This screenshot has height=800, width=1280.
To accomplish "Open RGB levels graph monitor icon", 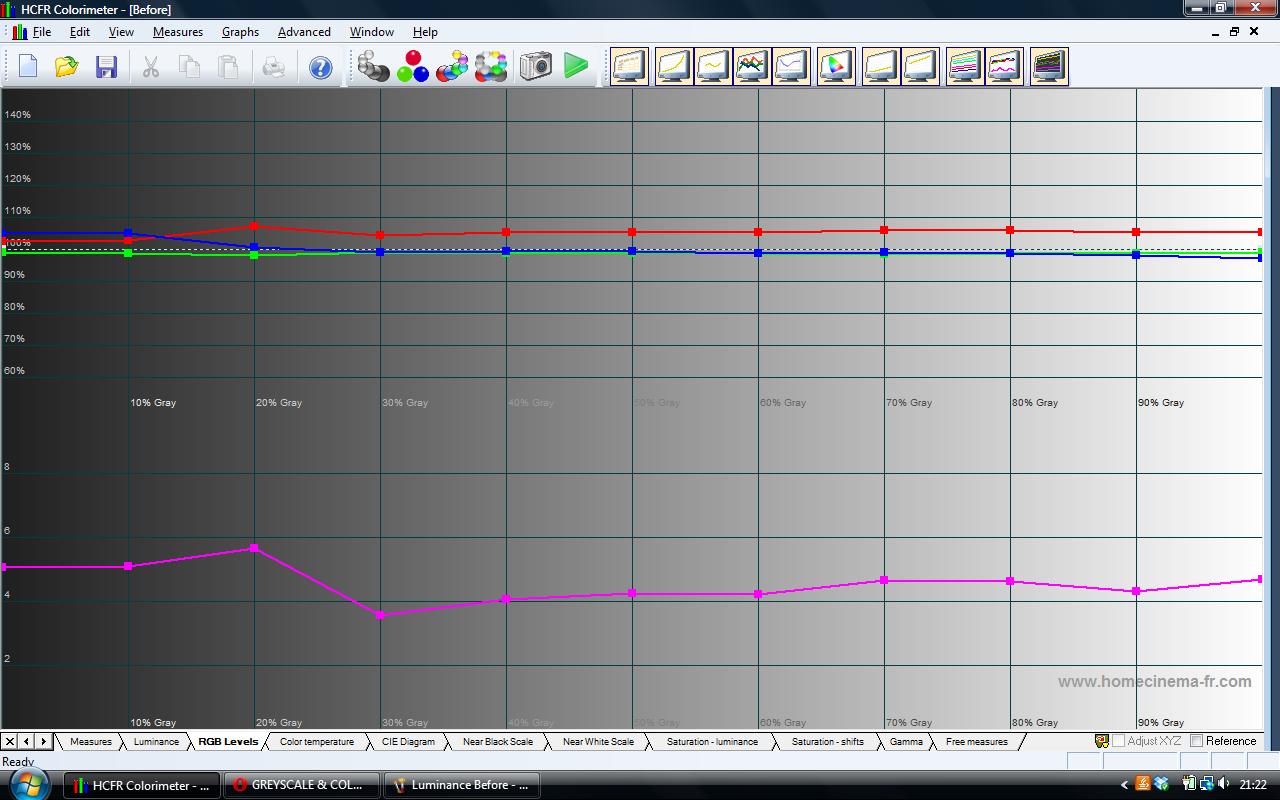I will (x=751, y=67).
